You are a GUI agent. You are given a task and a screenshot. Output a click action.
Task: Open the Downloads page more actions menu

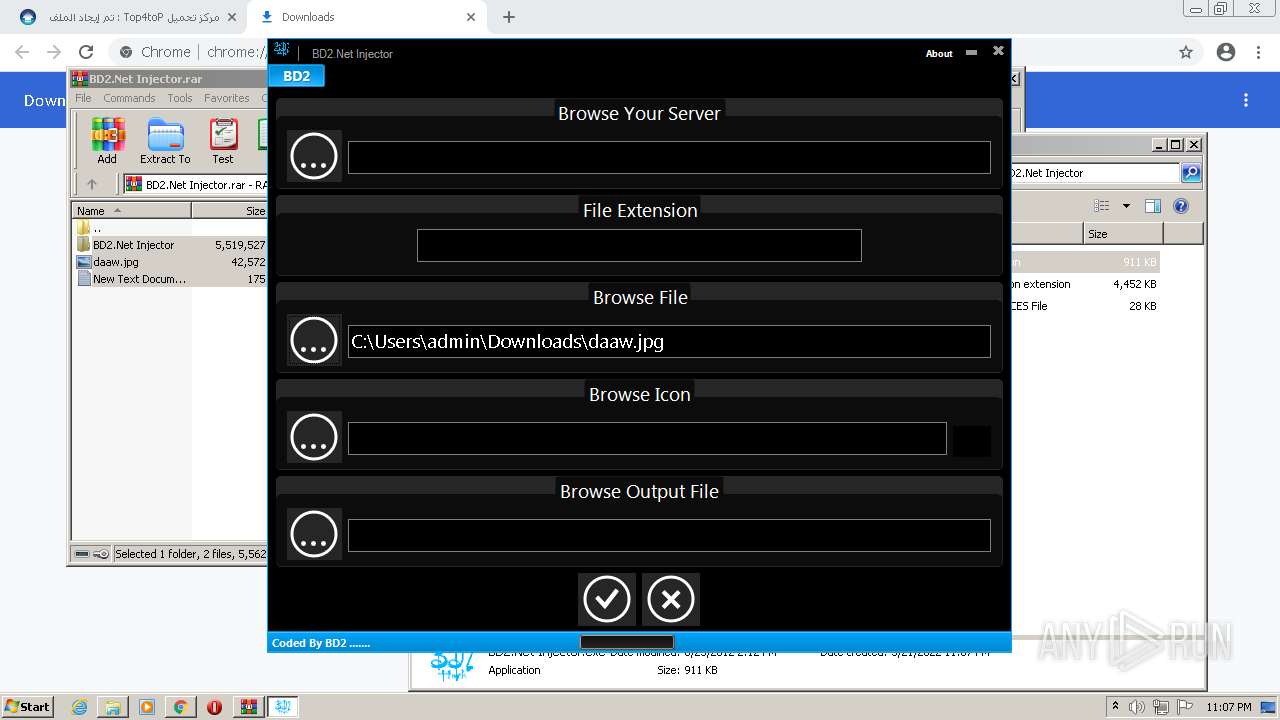click(x=1246, y=100)
